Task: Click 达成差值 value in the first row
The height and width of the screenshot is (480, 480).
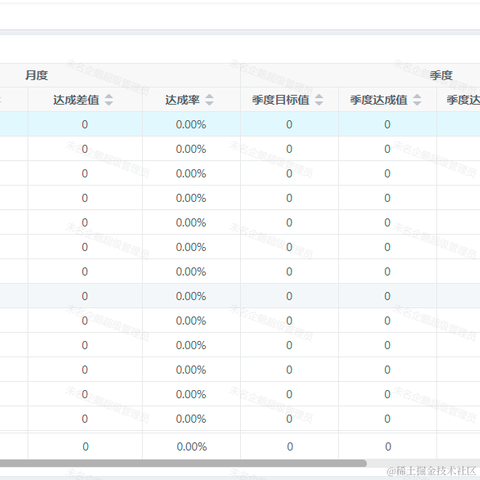Action: pos(85,124)
